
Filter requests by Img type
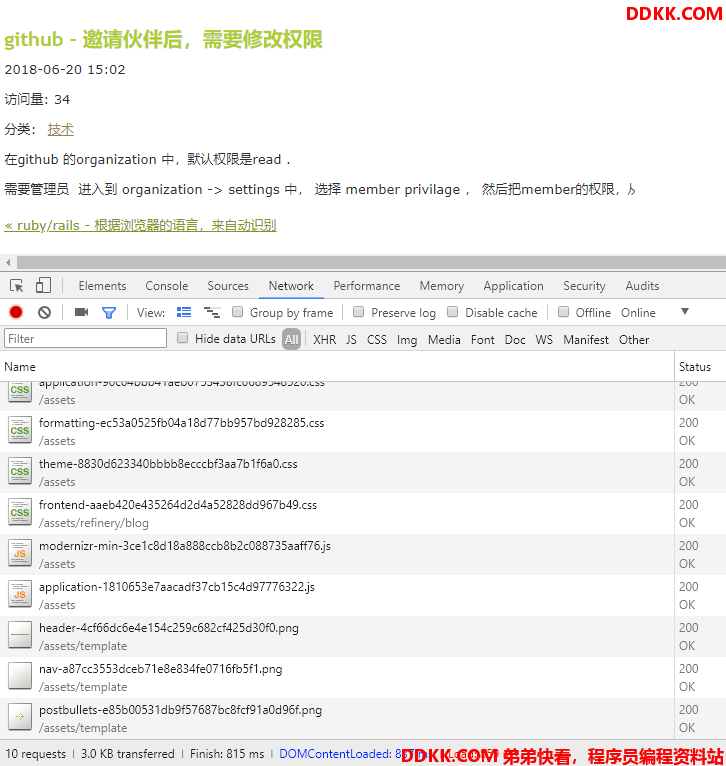coord(406,340)
